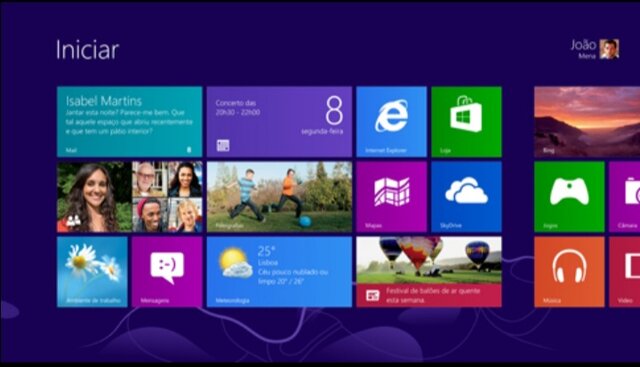Open the Câmara tile
Screen dimensions: 640x367
coord(624,197)
